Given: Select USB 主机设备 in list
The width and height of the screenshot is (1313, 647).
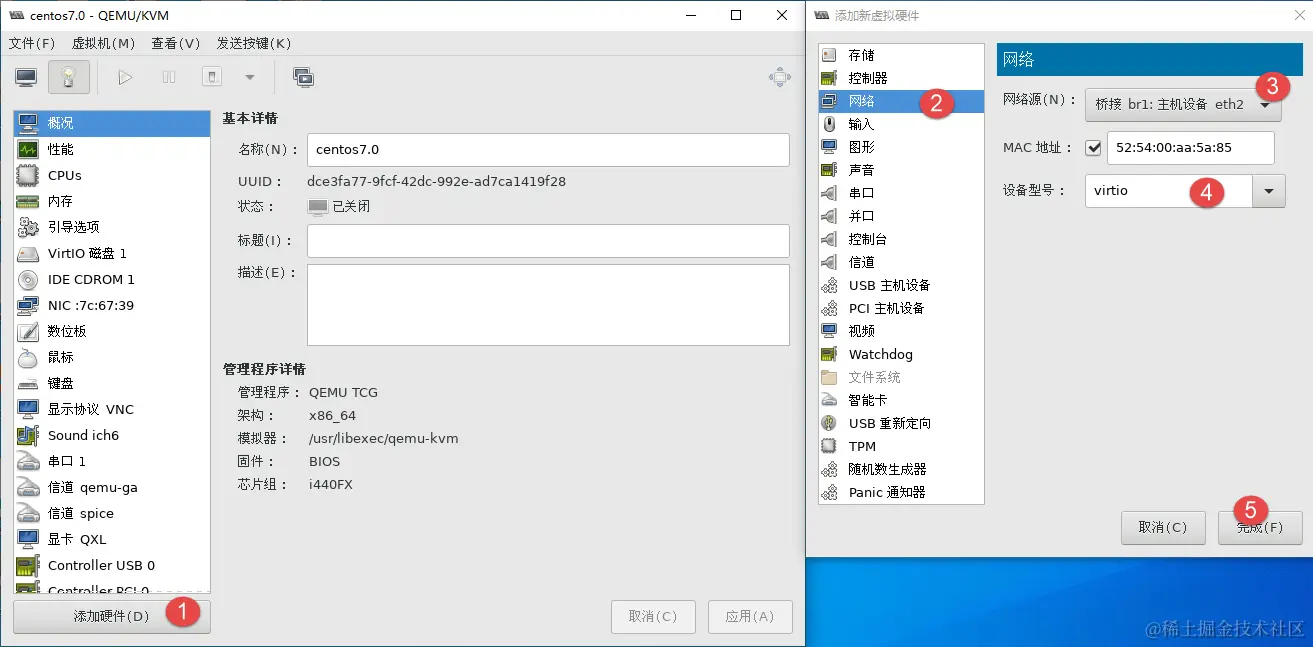Looking at the screenshot, I should (x=901, y=285).
